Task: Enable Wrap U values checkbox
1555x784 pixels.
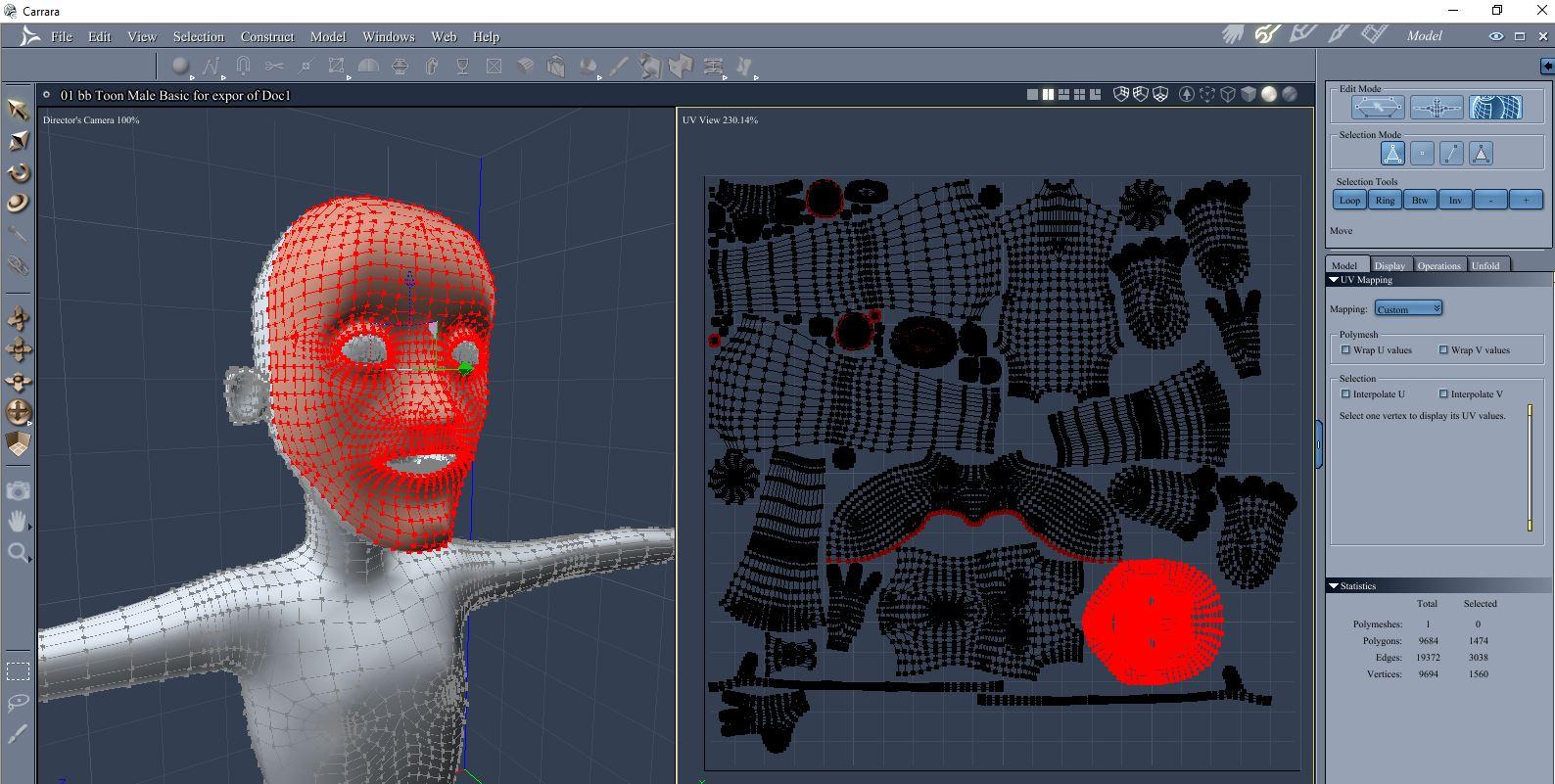Action: [x=1345, y=350]
